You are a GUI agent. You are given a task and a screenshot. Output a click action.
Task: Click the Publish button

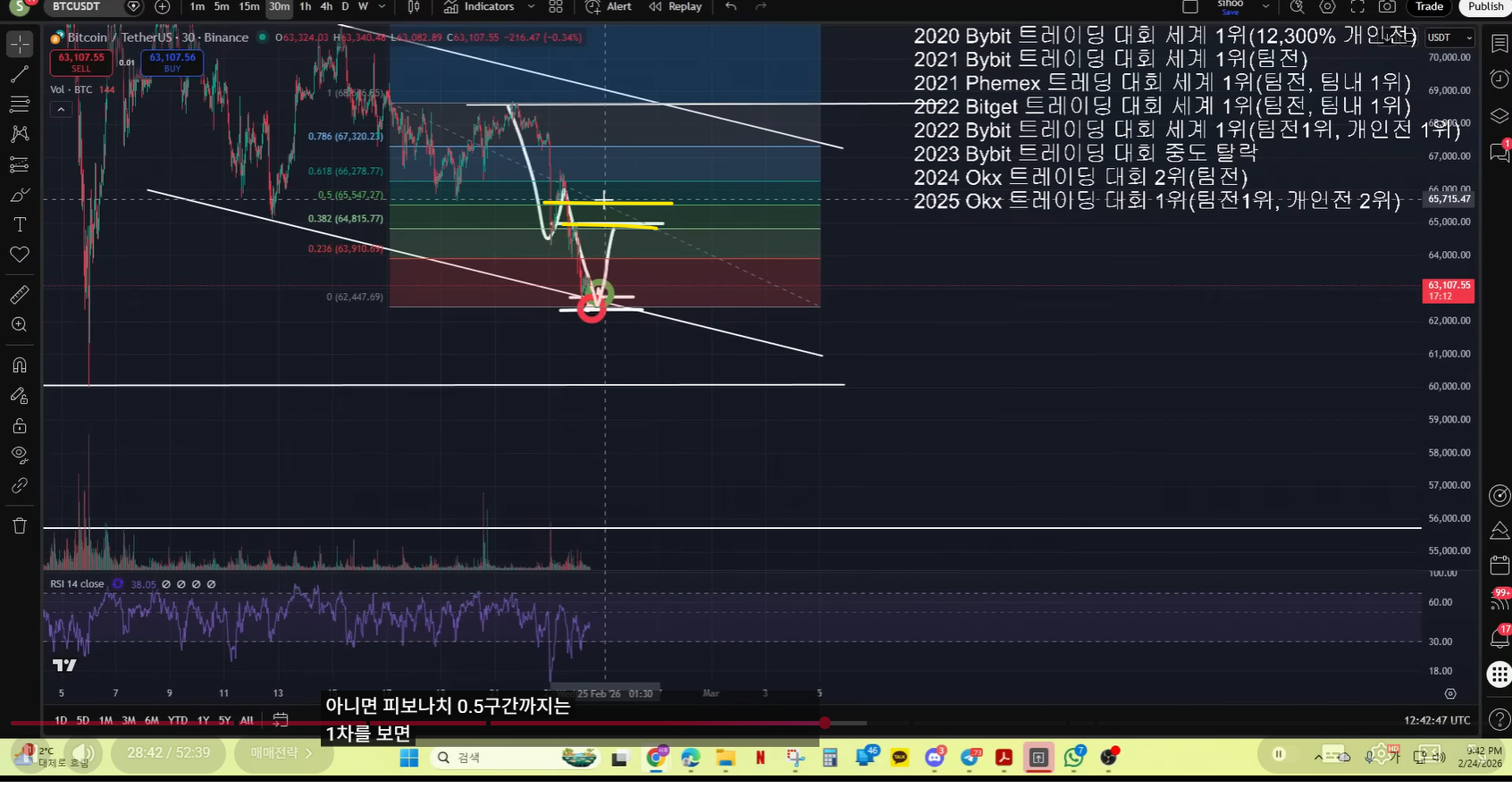1485,6
